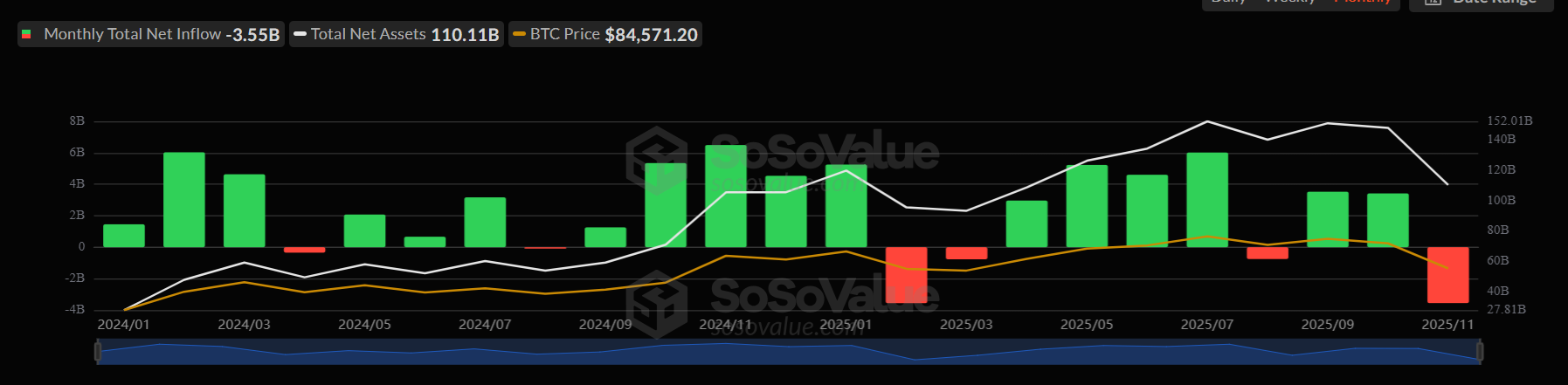1568x385 pixels.
Task: Click the 100B right axis label
Action: pos(1502,201)
